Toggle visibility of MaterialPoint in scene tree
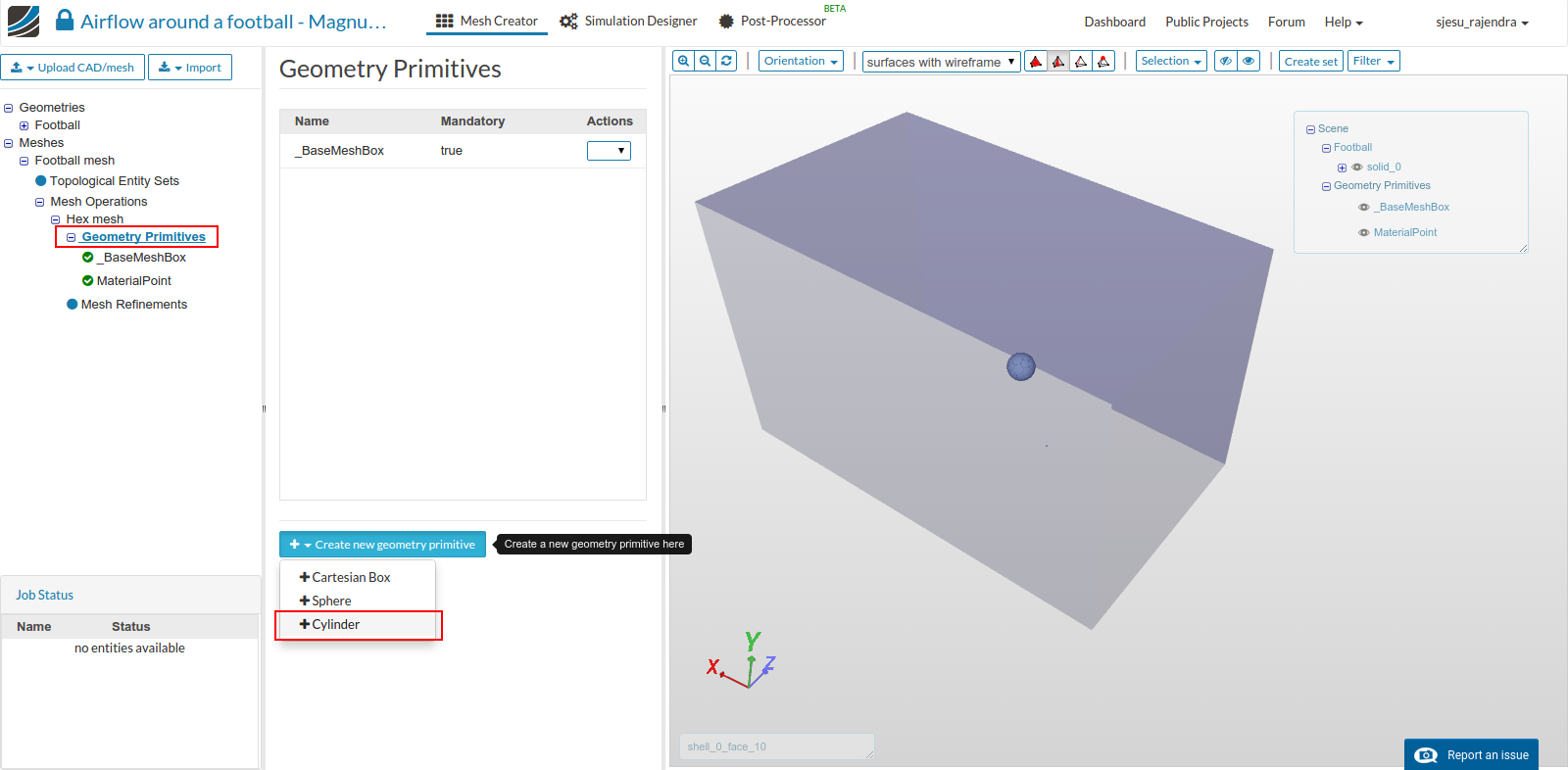Screen dimensions: 1568x770 click(x=1364, y=233)
